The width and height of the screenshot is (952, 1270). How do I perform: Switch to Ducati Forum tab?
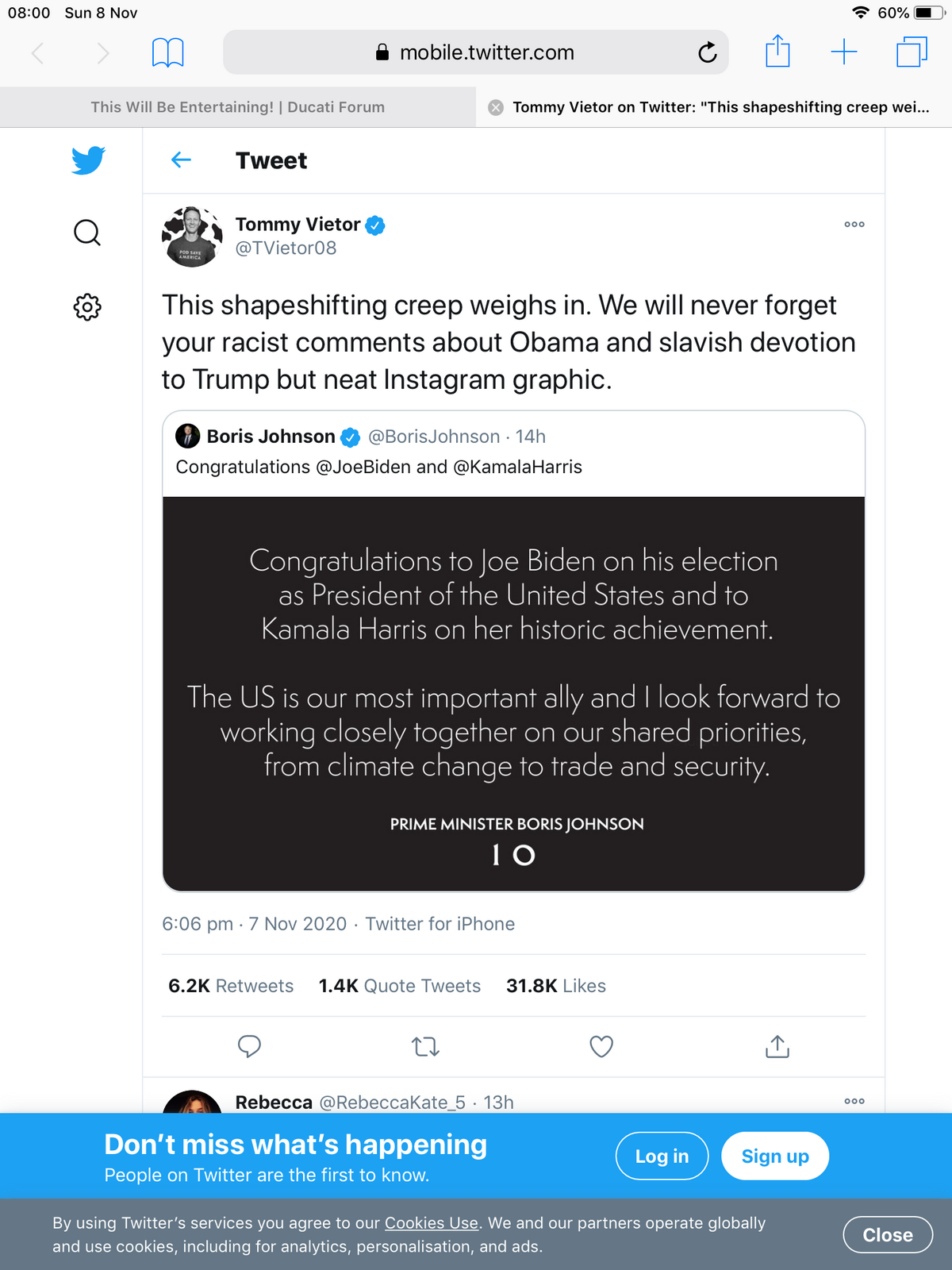coord(237,107)
